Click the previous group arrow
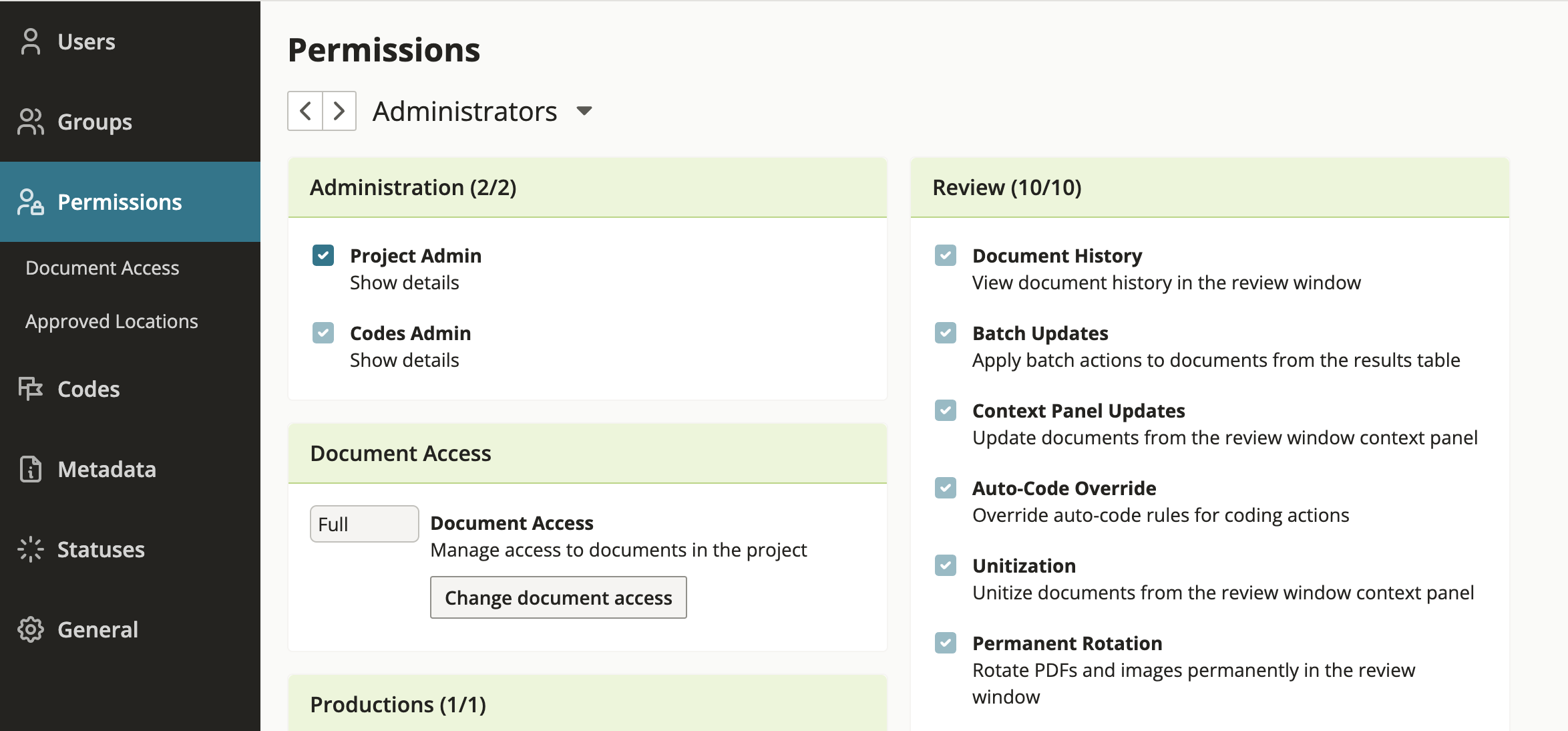The image size is (1568, 731). (x=305, y=111)
